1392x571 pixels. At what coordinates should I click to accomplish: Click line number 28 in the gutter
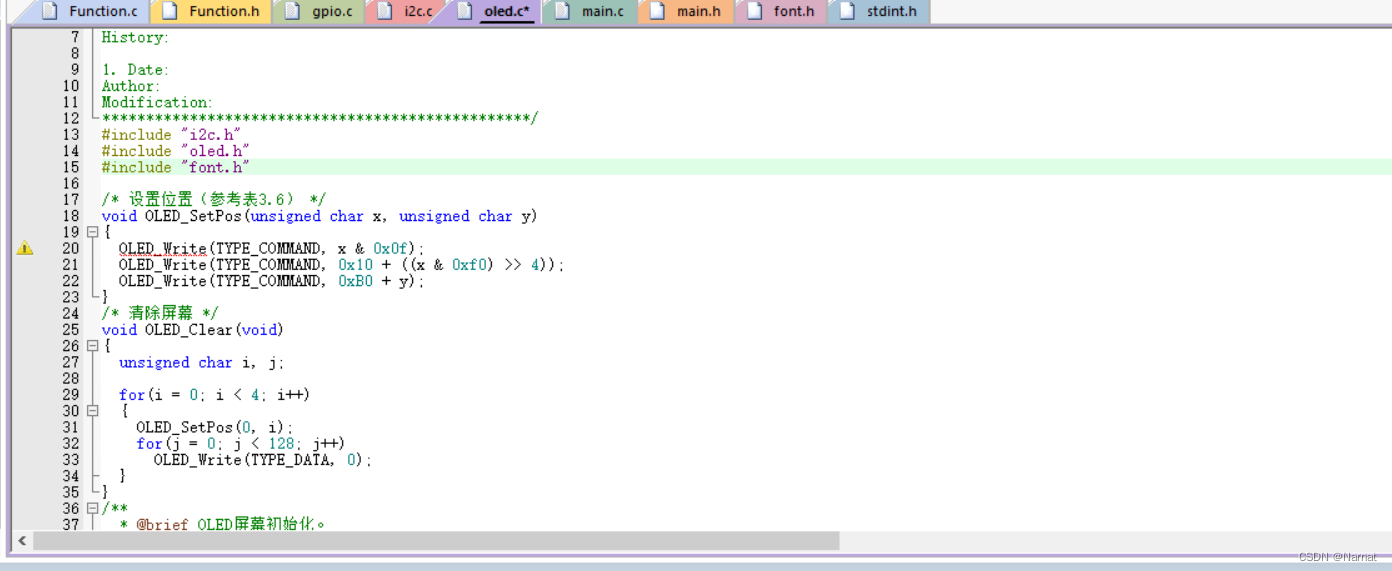click(x=70, y=378)
